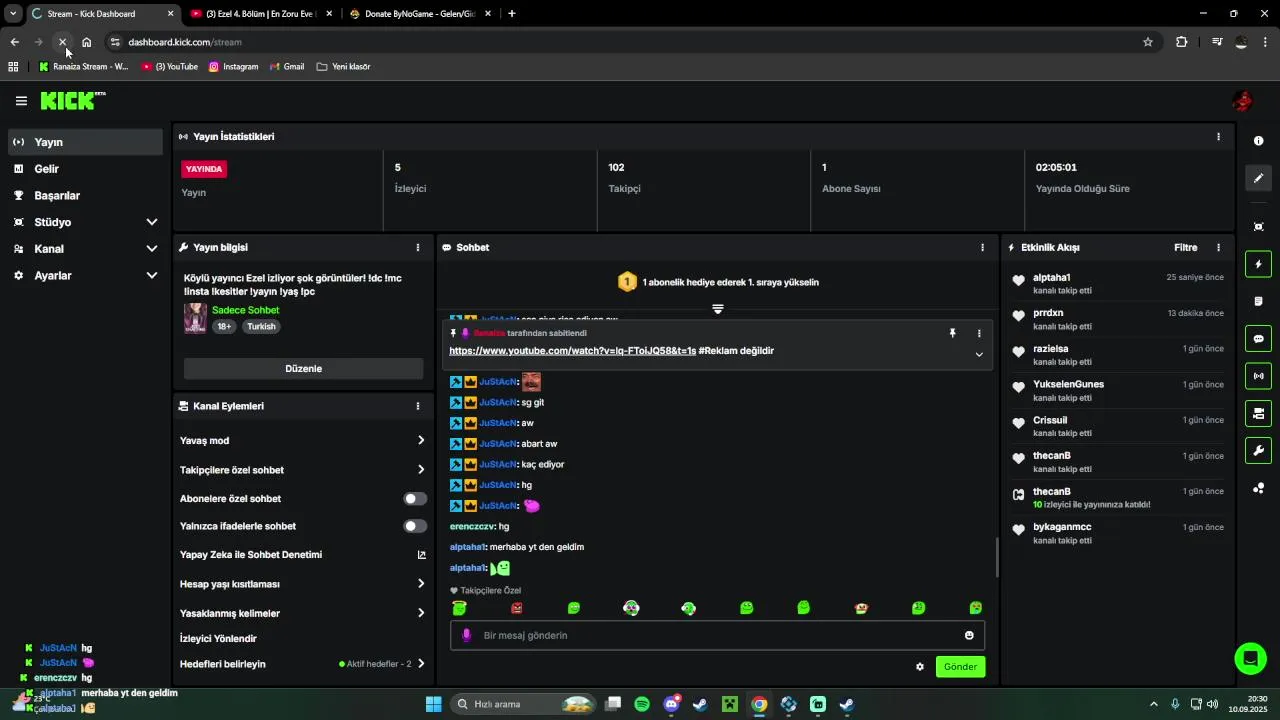Unpin the pinned chat message
Image resolution: width=1280 pixels, height=720 pixels.
point(952,333)
